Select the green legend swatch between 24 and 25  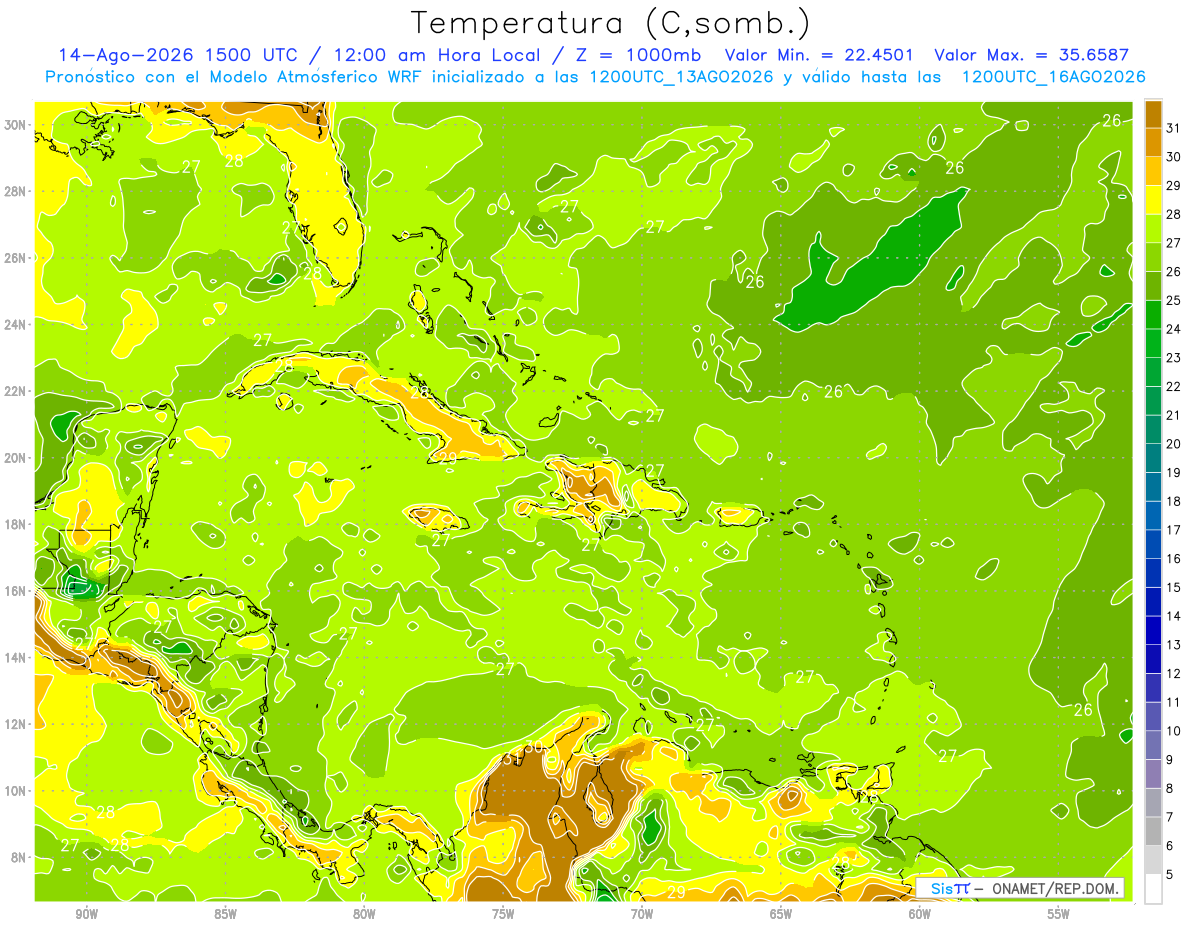click(1153, 315)
